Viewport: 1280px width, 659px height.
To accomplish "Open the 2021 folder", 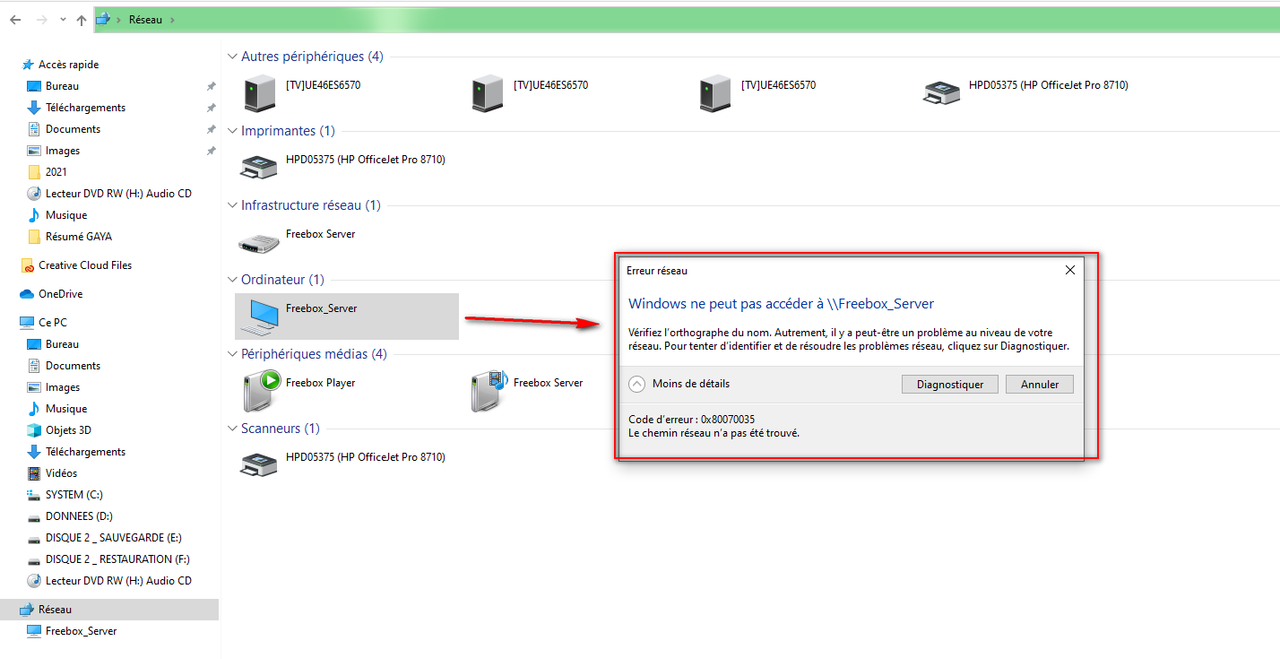I will point(56,172).
